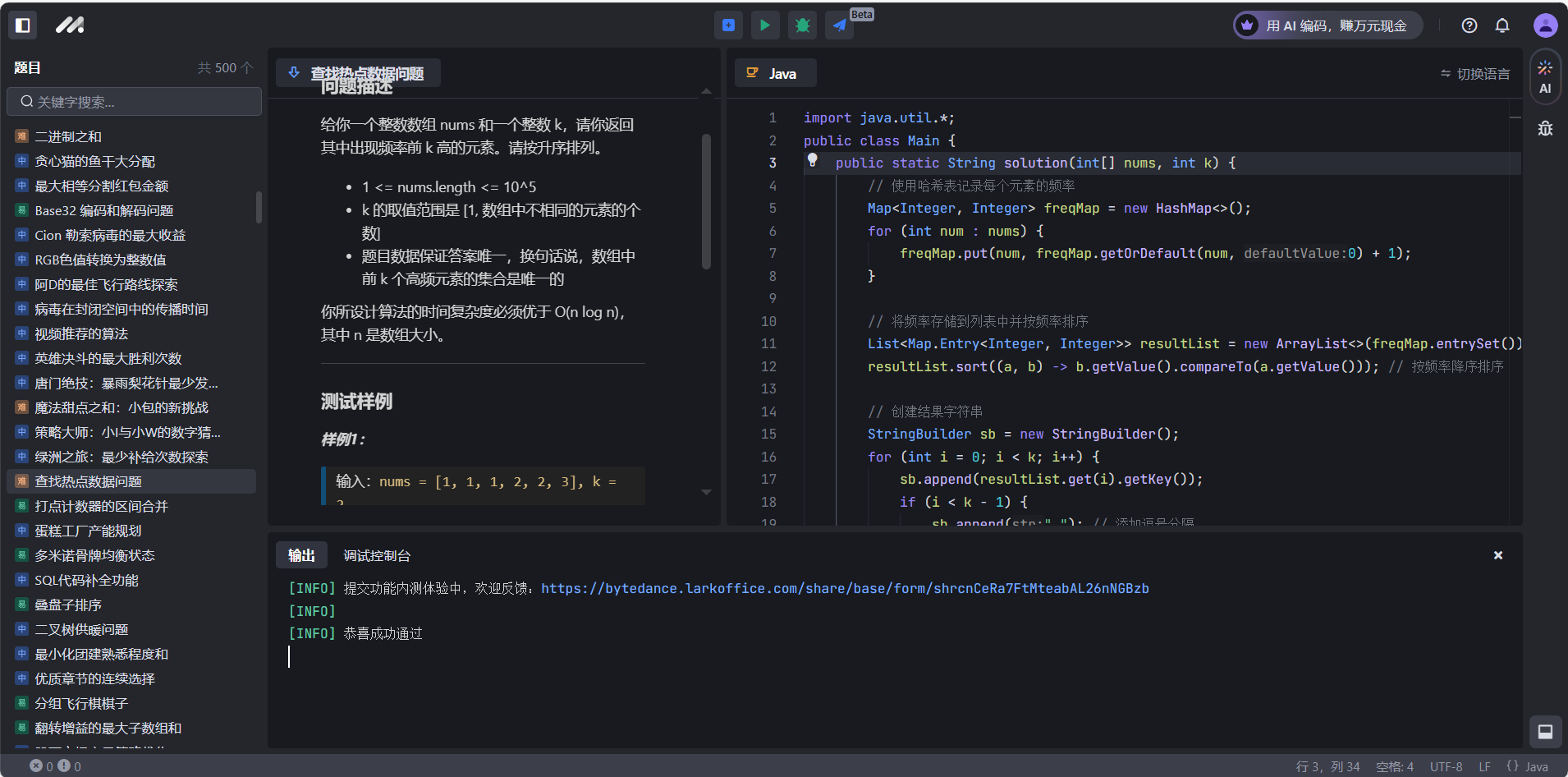Open problem 贪心猫的鱼干大分配
The height and width of the screenshot is (777, 1568).
click(131, 161)
